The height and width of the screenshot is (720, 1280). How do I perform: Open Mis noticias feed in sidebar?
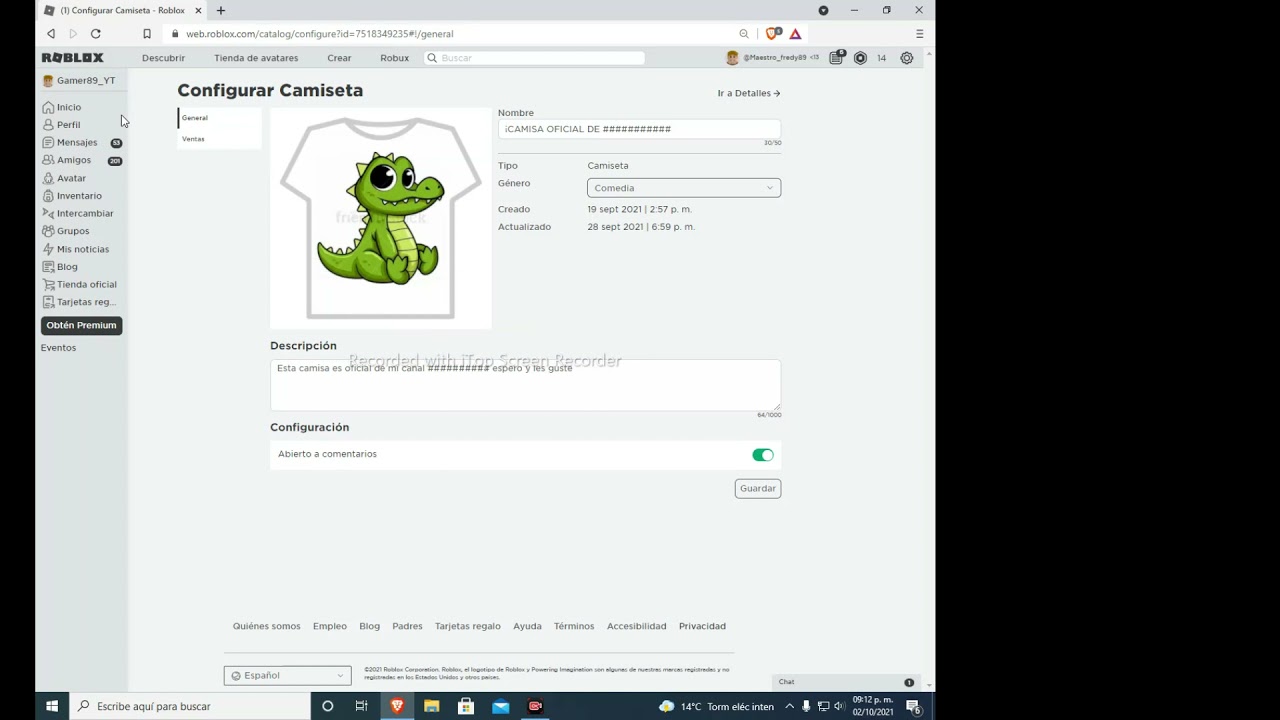click(x=83, y=249)
